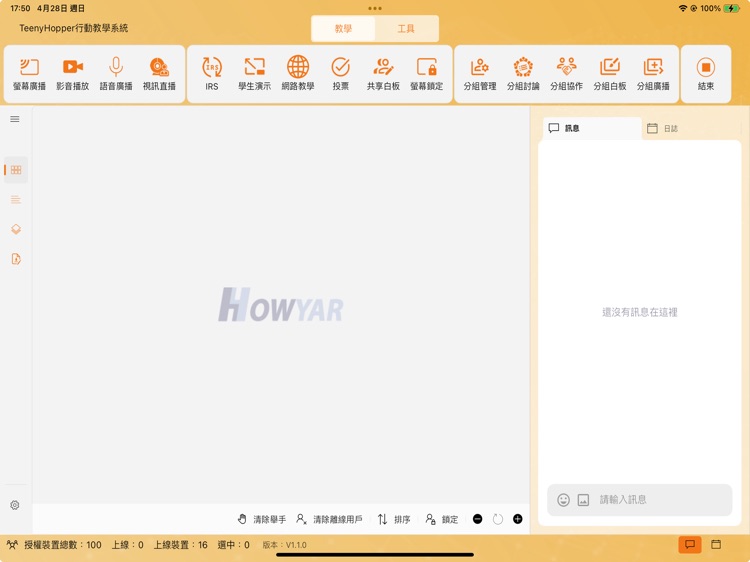
Task: Open the emoji picker in chat
Action: (x=563, y=500)
